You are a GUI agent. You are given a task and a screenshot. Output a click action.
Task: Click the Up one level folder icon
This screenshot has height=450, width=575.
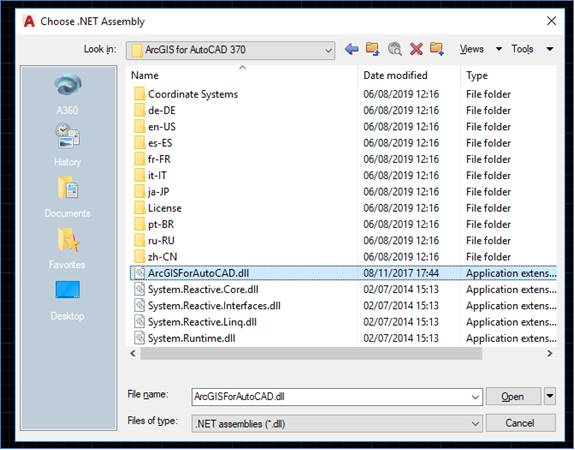[373, 49]
